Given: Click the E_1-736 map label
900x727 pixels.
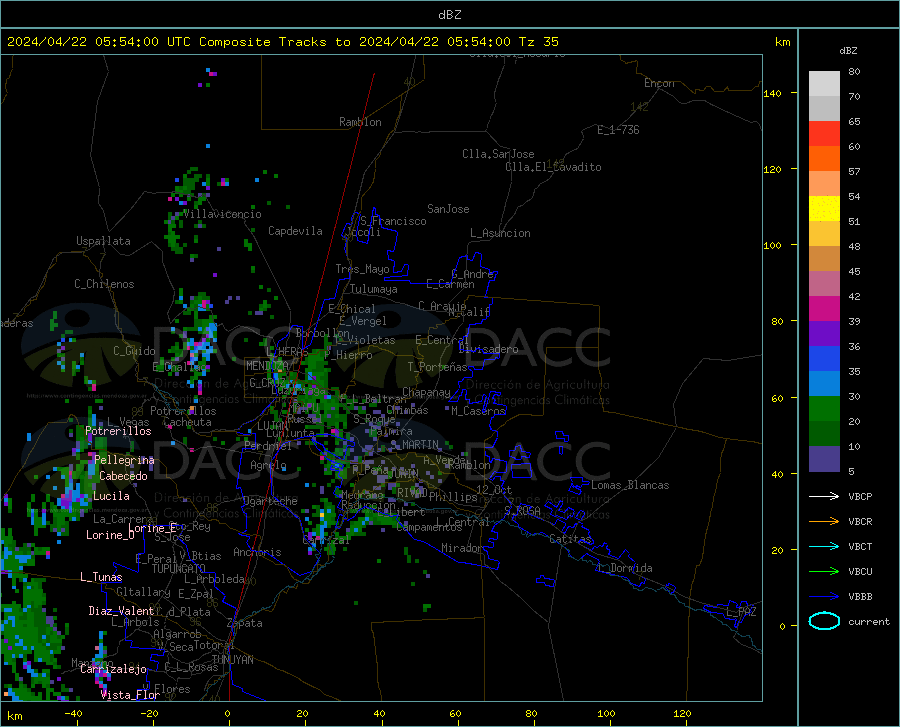Looking at the screenshot, I should (x=618, y=130).
